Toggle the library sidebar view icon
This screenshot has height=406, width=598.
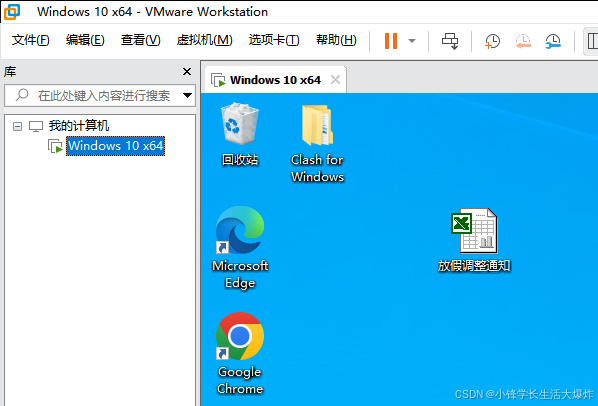tap(592, 41)
